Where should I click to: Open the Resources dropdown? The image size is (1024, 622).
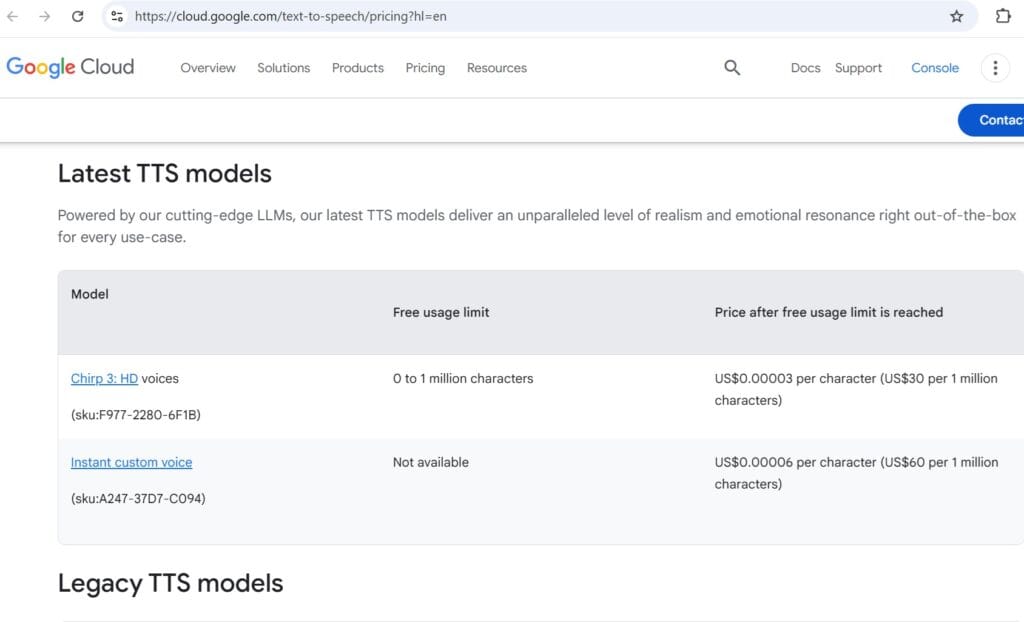496,68
